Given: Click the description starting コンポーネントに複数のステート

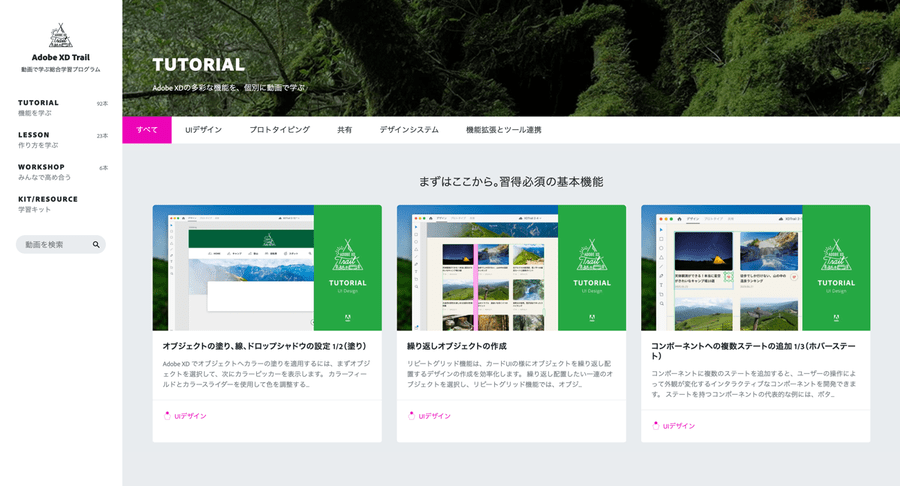Looking at the screenshot, I should 754,383.
